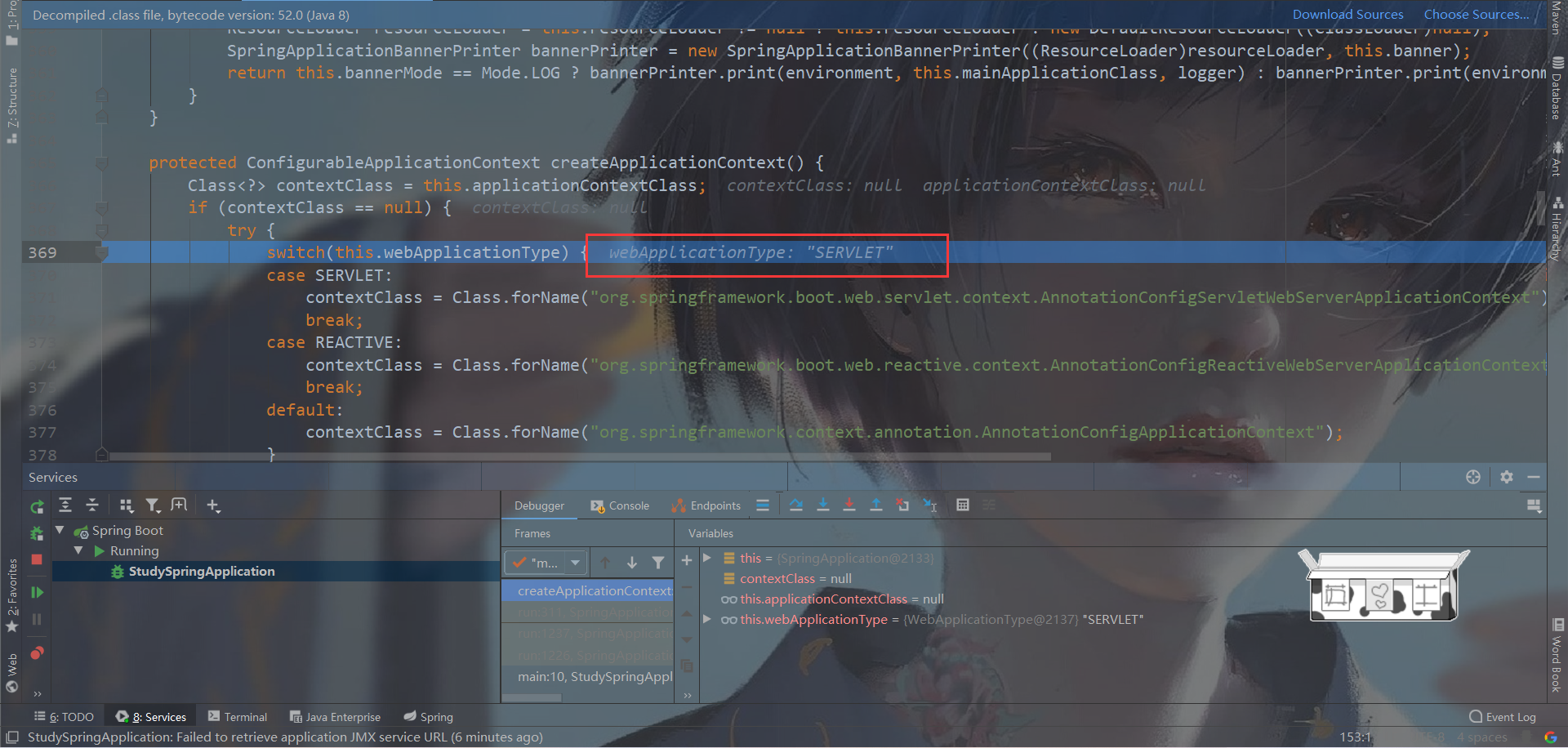
Task: Collapse all nodes using Services toolbar icon
Action: [x=92, y=505]
